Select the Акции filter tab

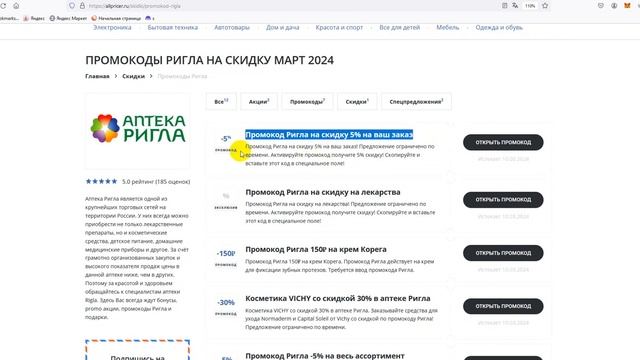point(259,102)
